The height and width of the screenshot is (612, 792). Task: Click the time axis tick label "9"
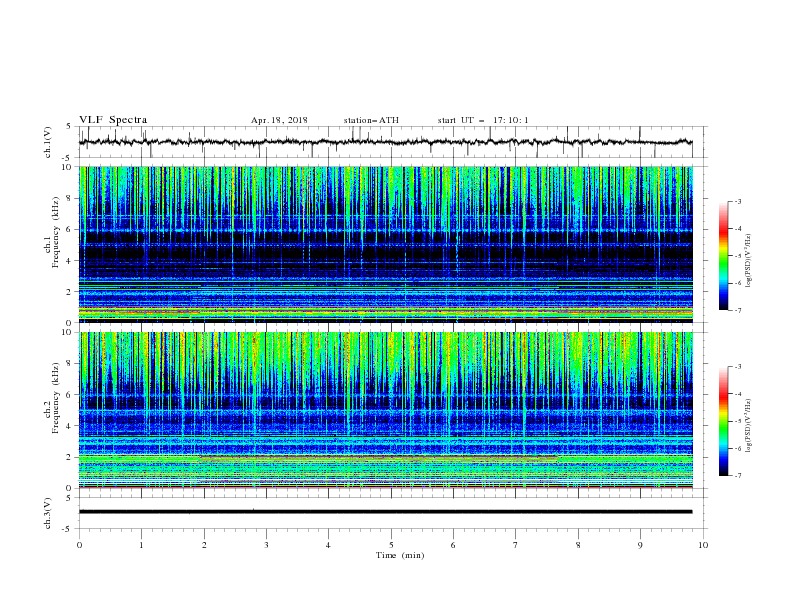640,545
